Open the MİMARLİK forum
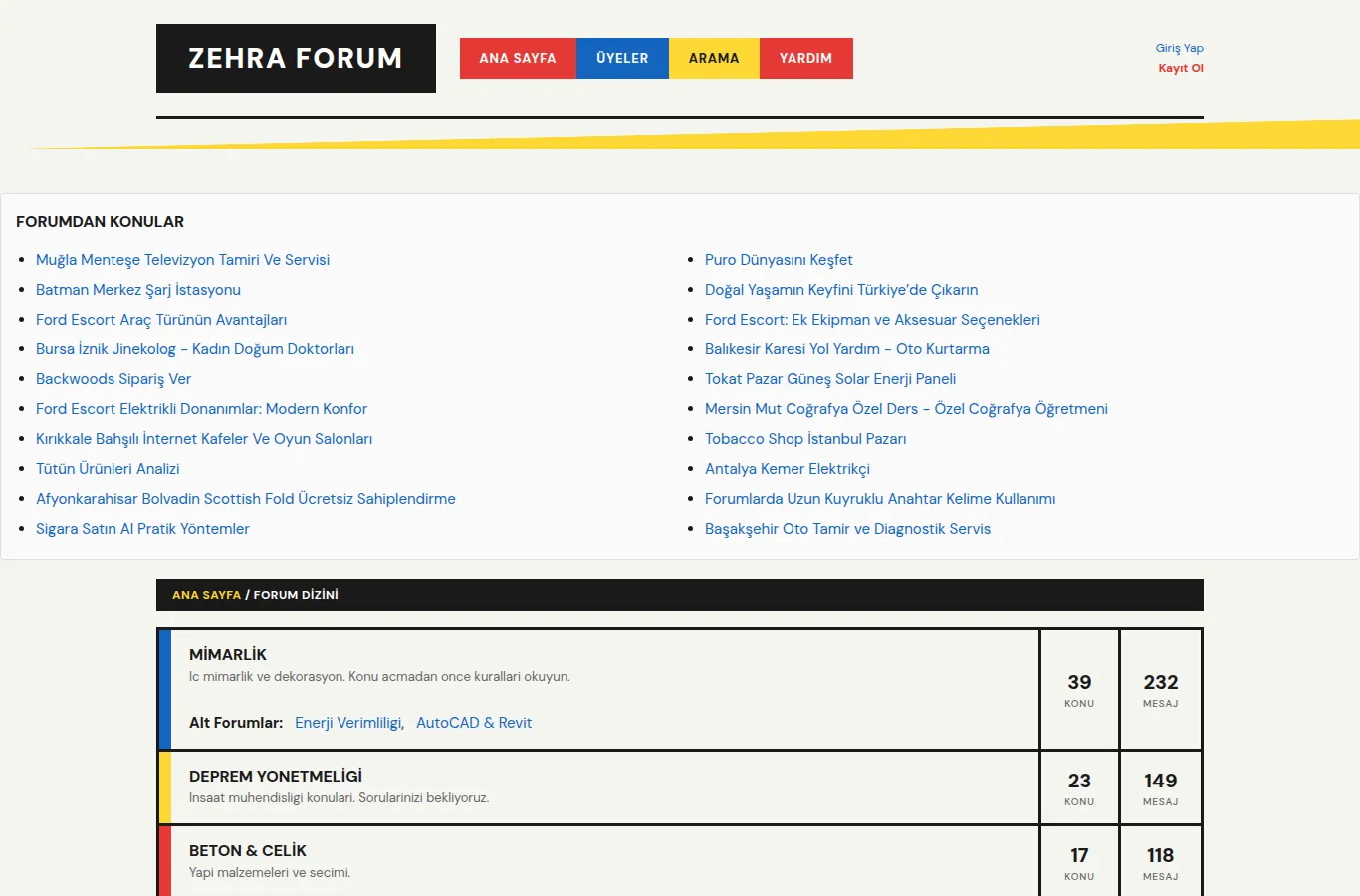This screenshot has height=896, width=1360. tap(228, 654)
